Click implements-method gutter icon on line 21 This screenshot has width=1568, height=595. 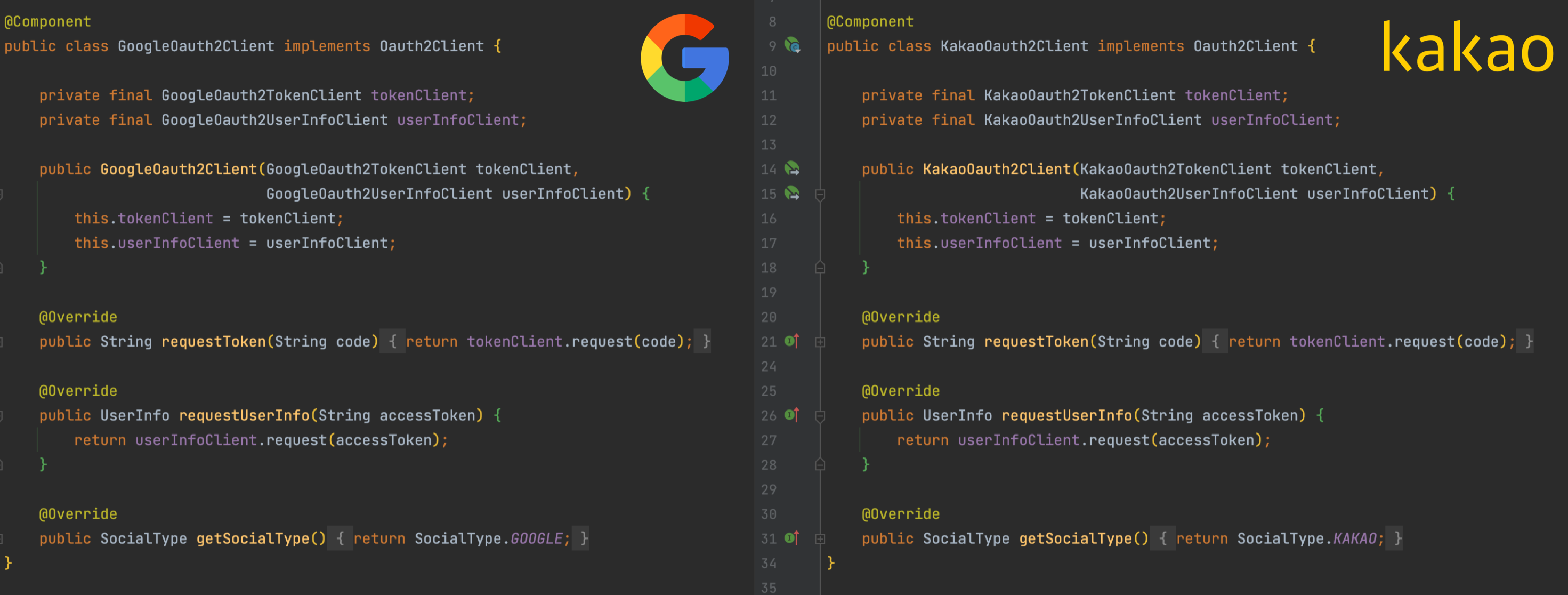click(x=791, y=341)
